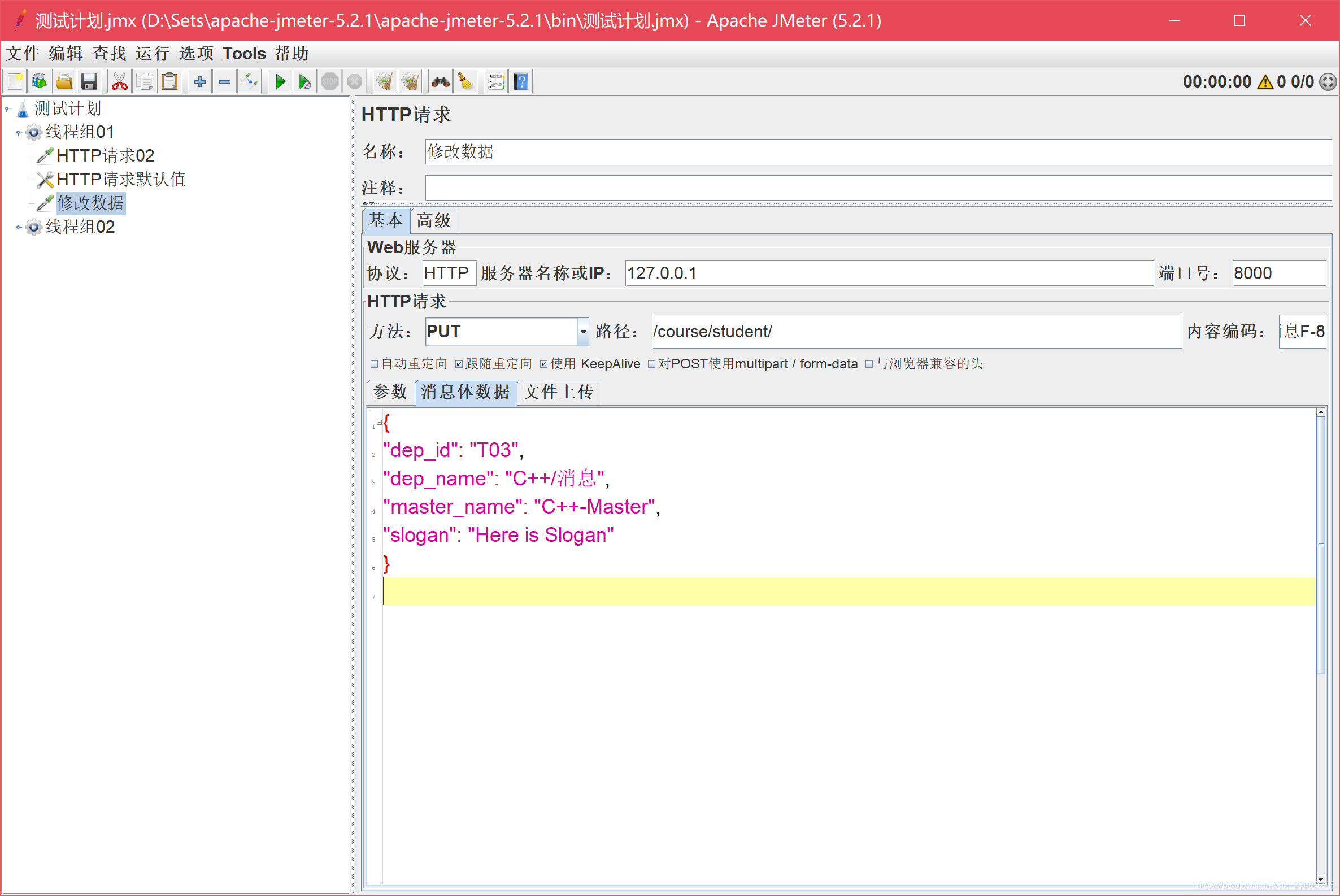This screenshot has height=896, width=1340.
Task: Click the Toggle enable/disable pipette icon
Action: point(250,82)
